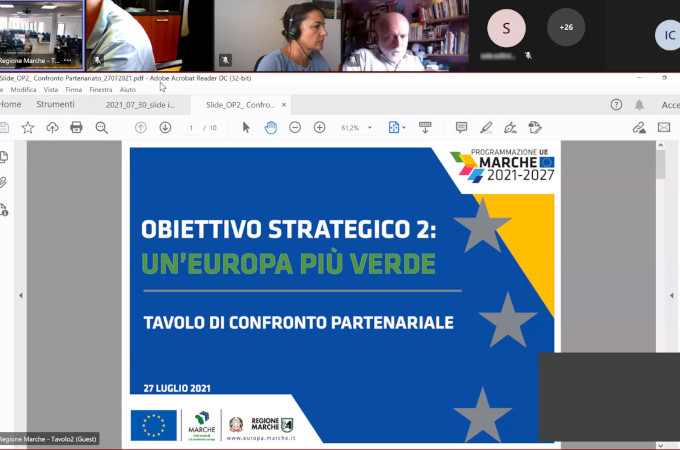Viewport: 680px width, 450px height.
Task: Click the page number field
Action: [x=191, y=128]
